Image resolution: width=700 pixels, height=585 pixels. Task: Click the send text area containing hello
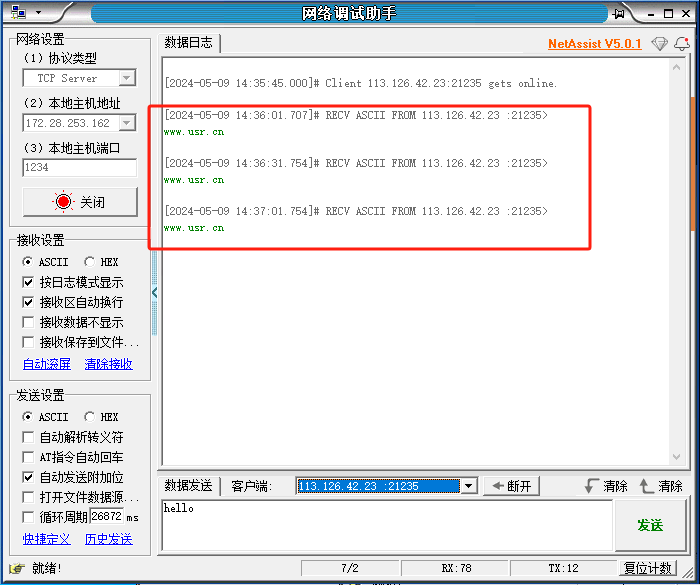point(387,525)
